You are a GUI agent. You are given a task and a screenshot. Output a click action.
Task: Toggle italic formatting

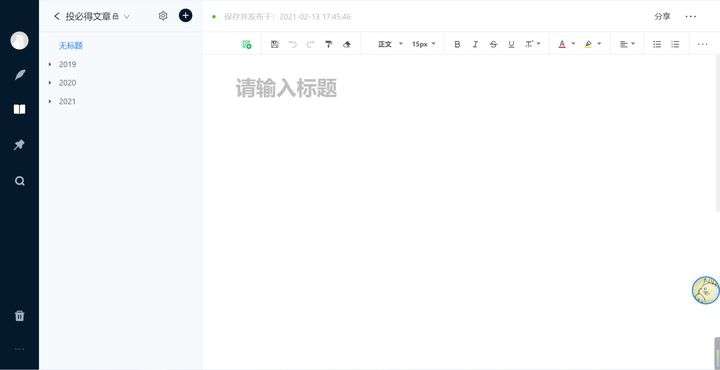coord(475,44)
